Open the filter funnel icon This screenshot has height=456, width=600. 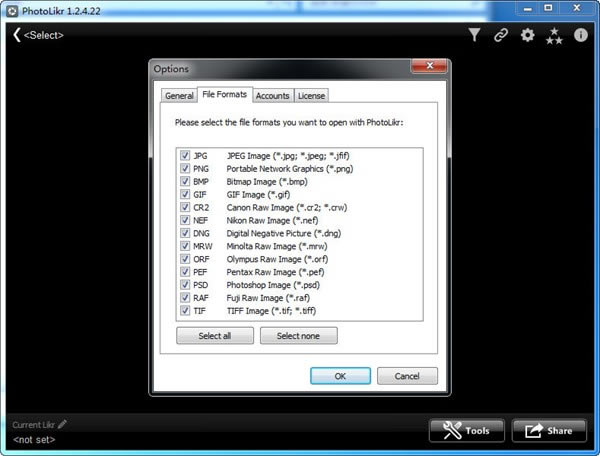coord(474,35)
